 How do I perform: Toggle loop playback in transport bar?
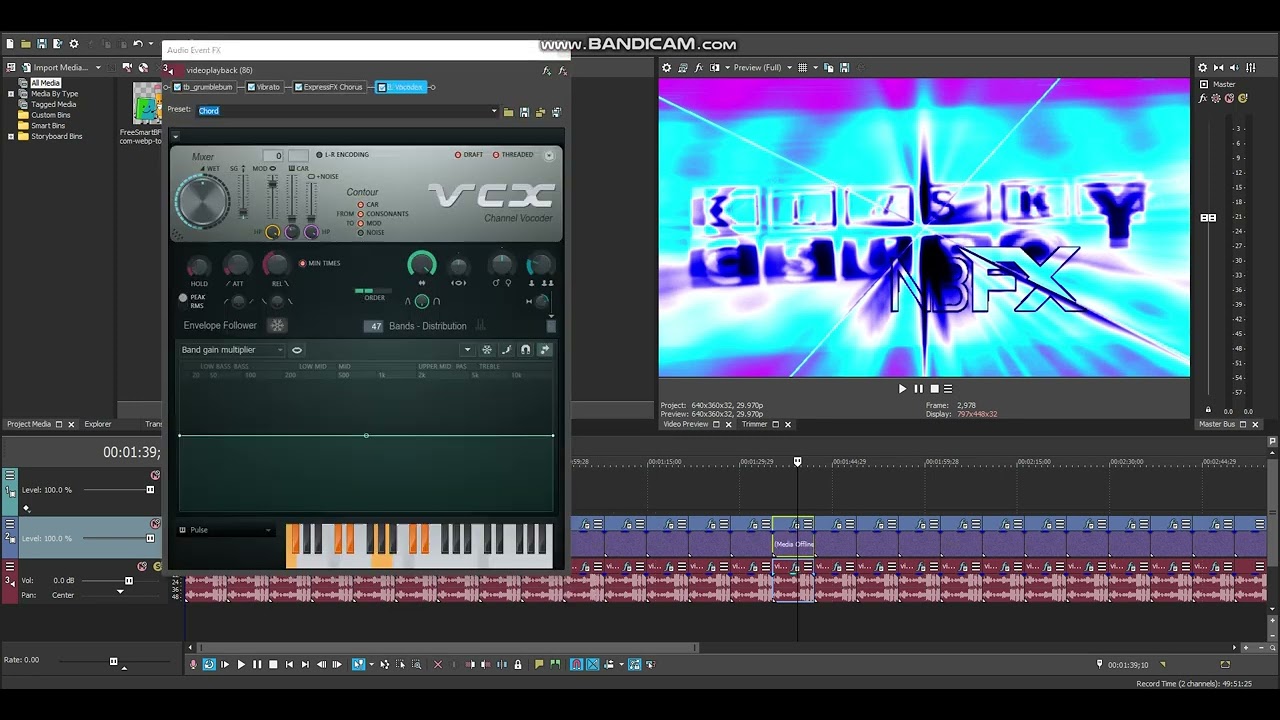click(x=209, y=664)
